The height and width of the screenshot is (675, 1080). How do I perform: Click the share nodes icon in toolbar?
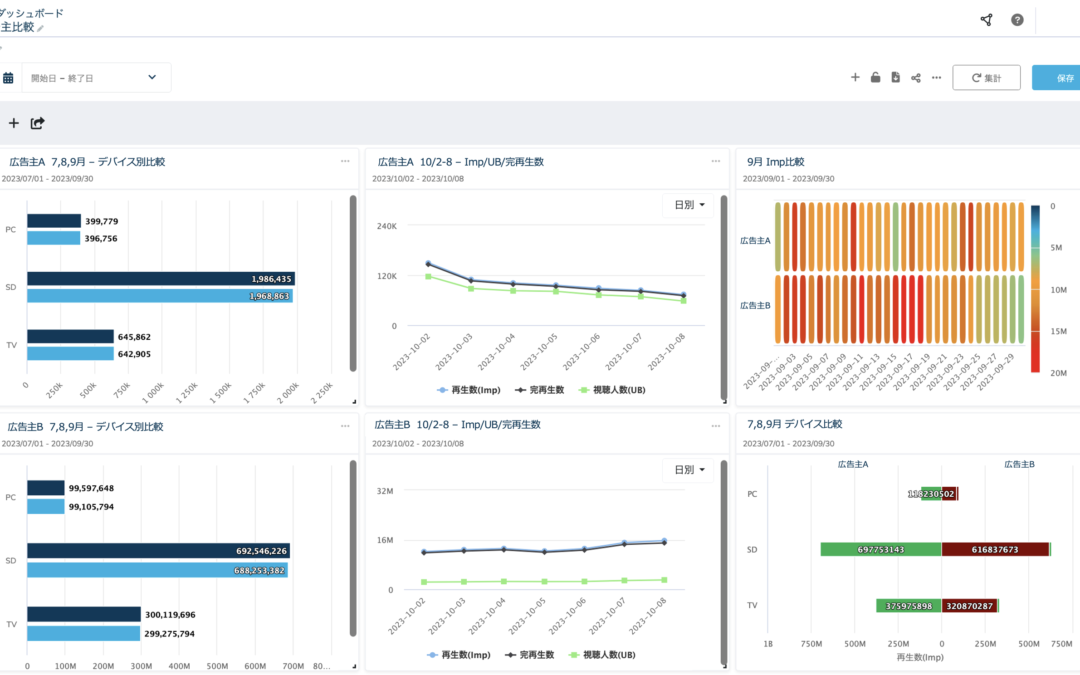[915, 78]
